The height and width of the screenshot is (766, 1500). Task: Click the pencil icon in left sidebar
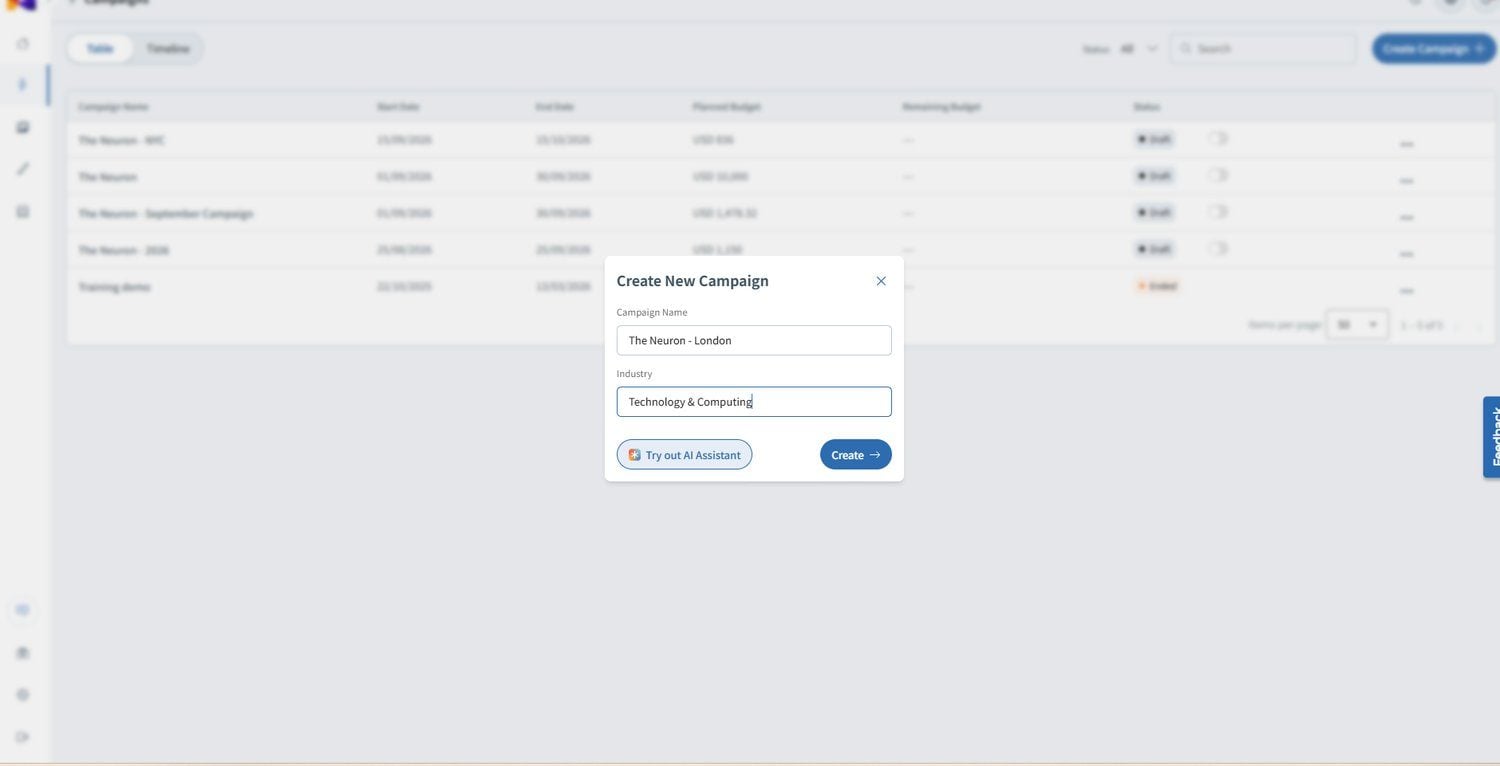coord(23,169)
